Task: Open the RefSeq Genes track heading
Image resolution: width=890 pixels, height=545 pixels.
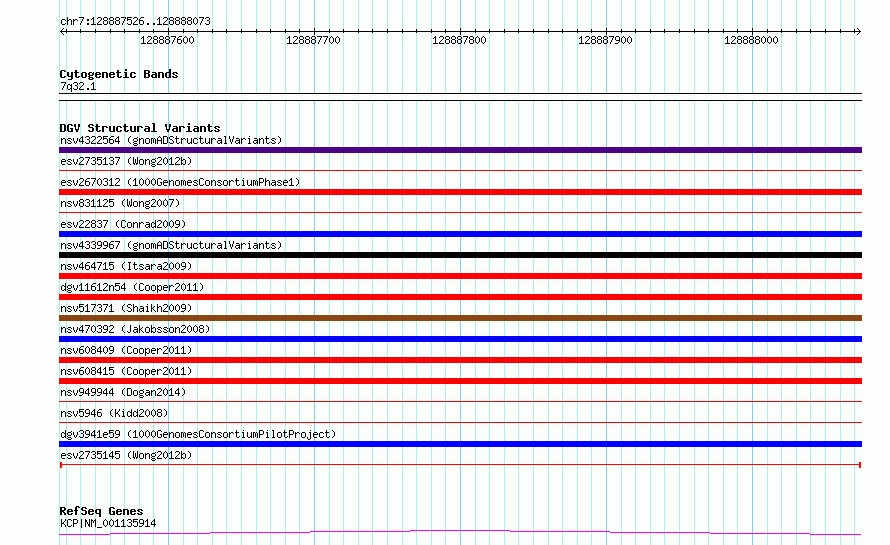Action: (101, 512)
